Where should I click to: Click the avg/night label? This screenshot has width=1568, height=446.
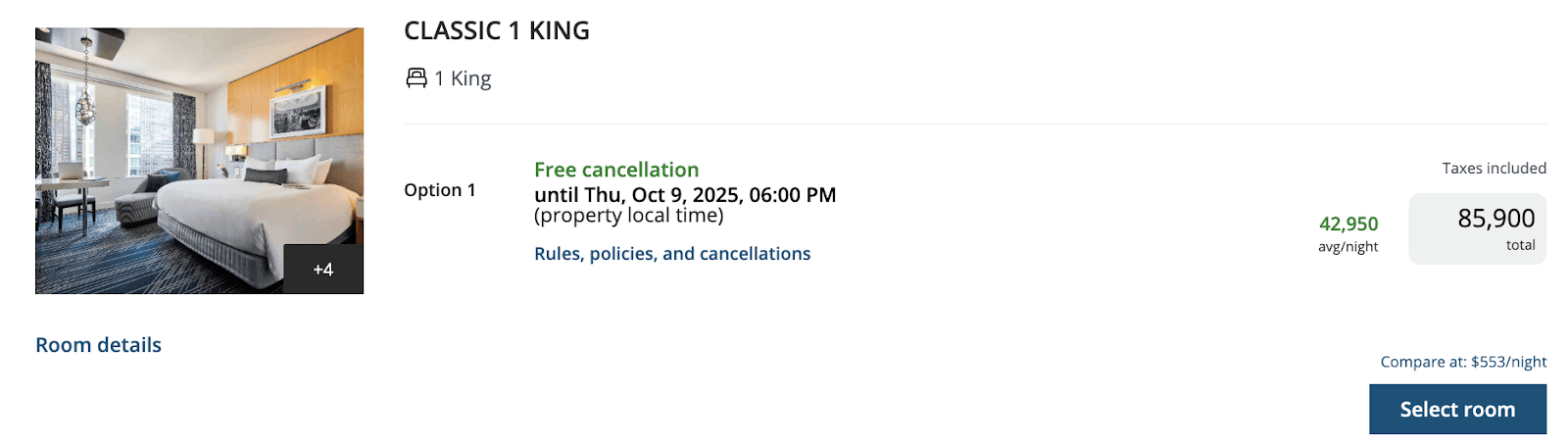pyautogui.click(x=1348, y=247)
